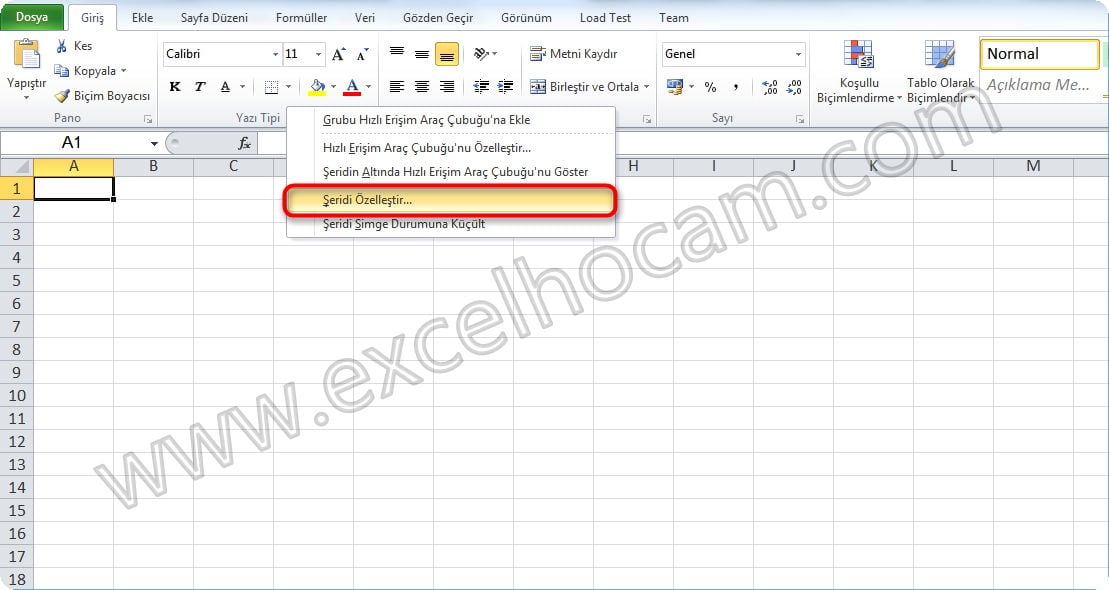Switch to the Gözden Geçir tab
Viewport: 1109px width, 590px height.
coord(438,18)
